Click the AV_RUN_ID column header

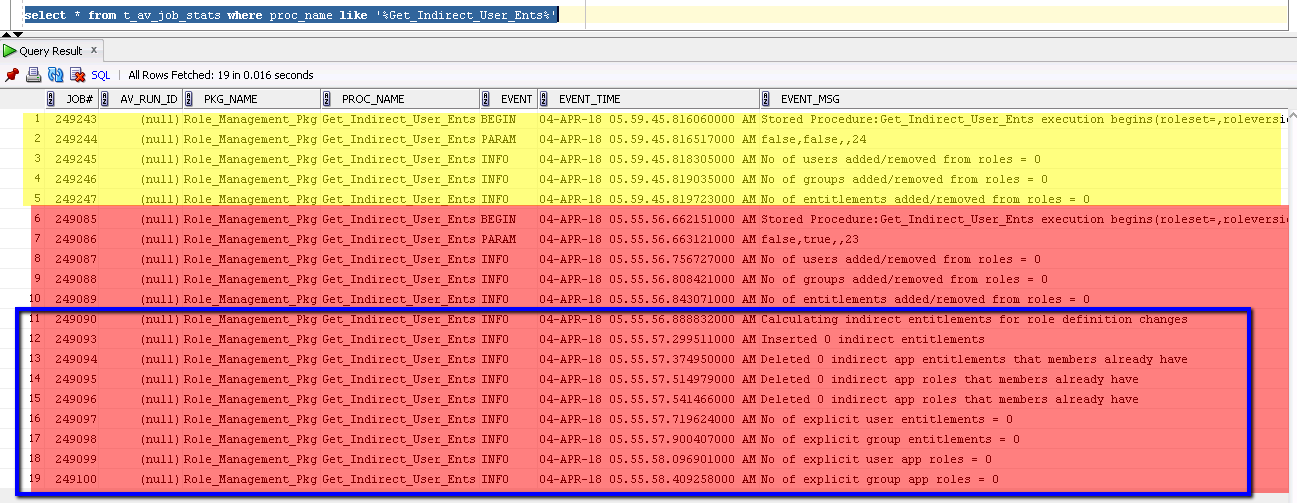click(148, 99)
